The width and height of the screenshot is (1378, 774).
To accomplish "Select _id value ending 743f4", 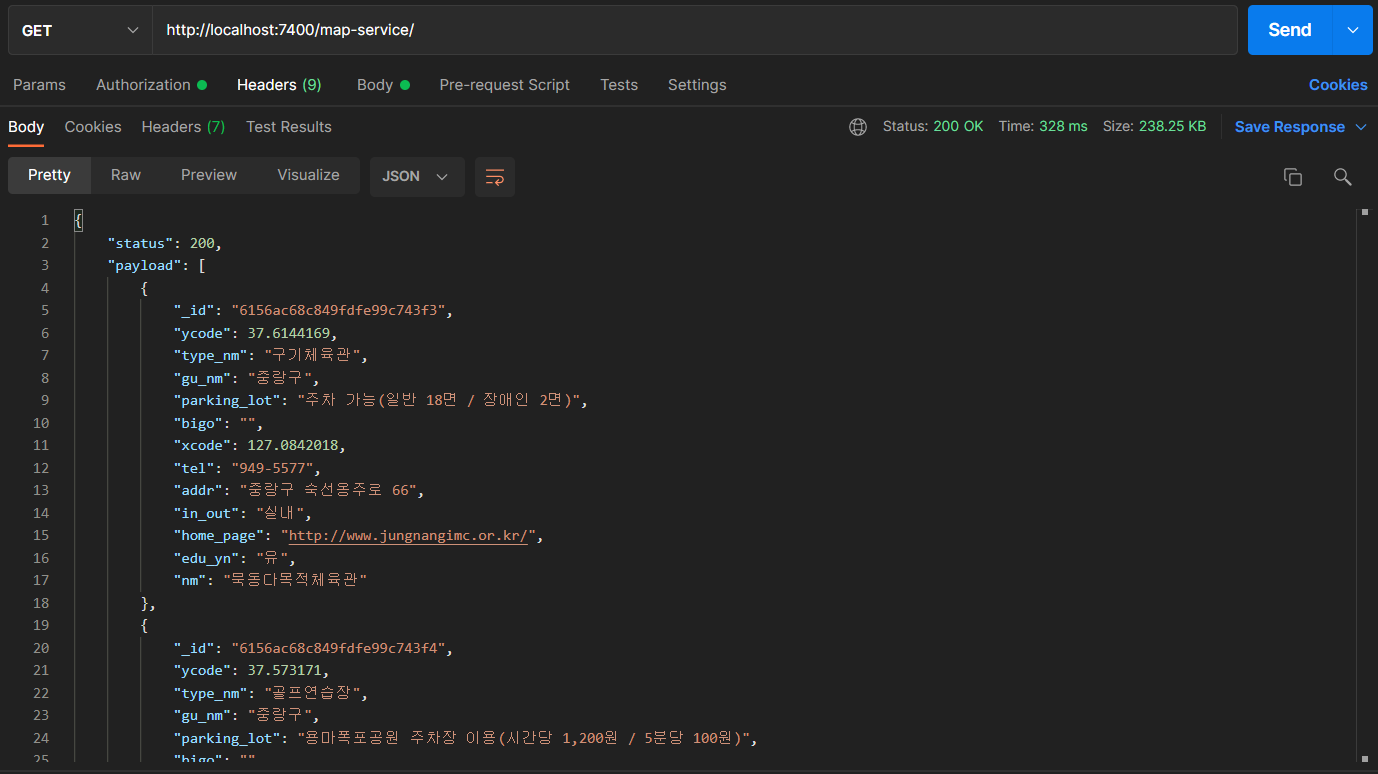I will [x=338, y=648].
